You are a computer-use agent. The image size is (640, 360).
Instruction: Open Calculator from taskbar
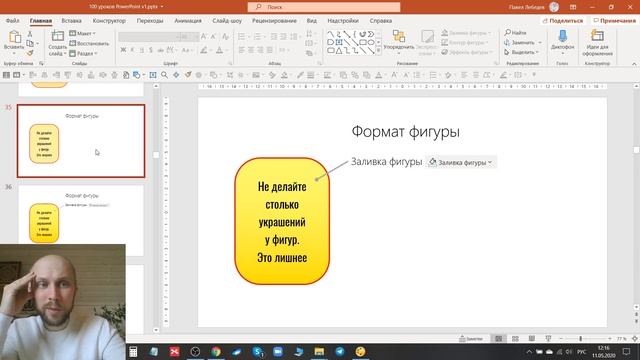coord(133,351)
